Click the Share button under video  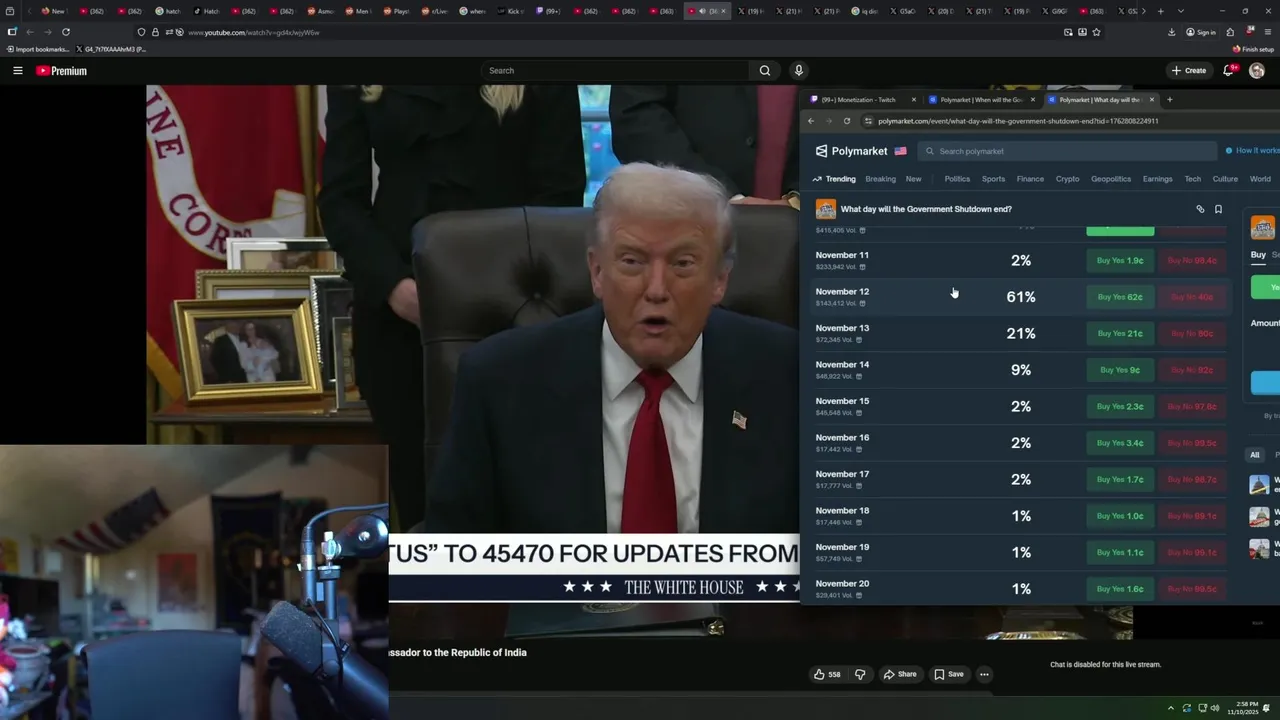900,674
